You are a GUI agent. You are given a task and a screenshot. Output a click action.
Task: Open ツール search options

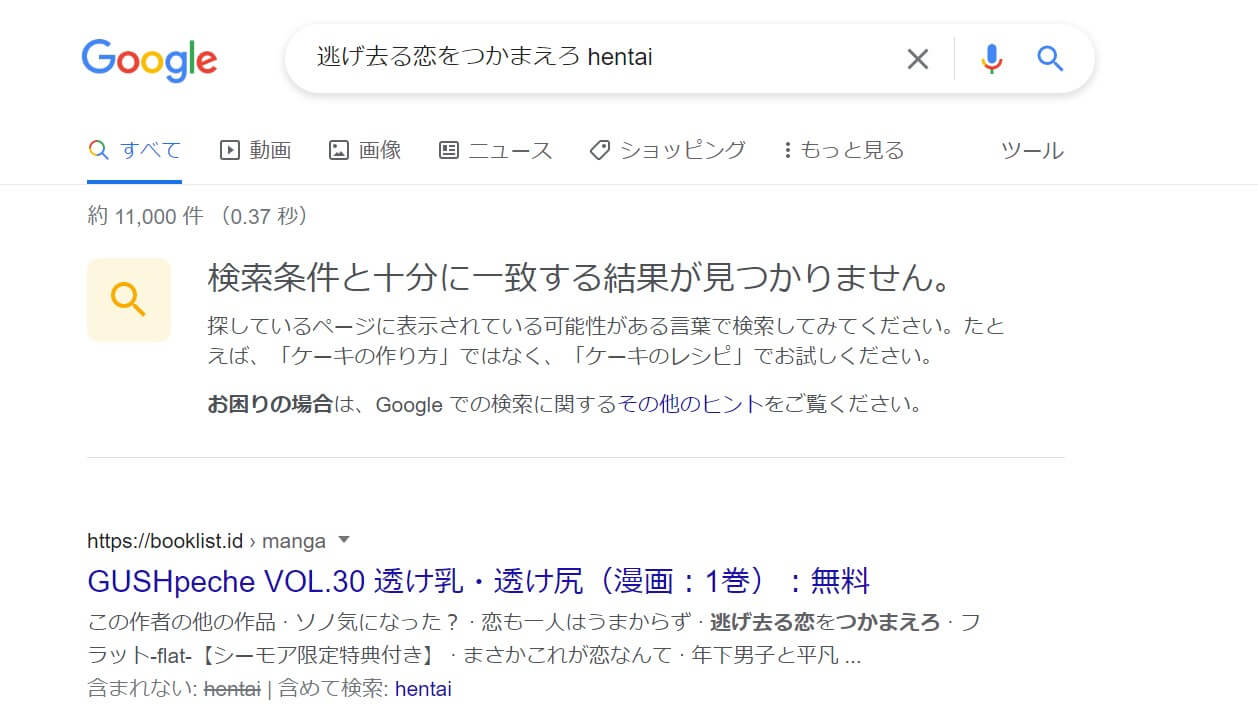click(x=1032, y=151)
